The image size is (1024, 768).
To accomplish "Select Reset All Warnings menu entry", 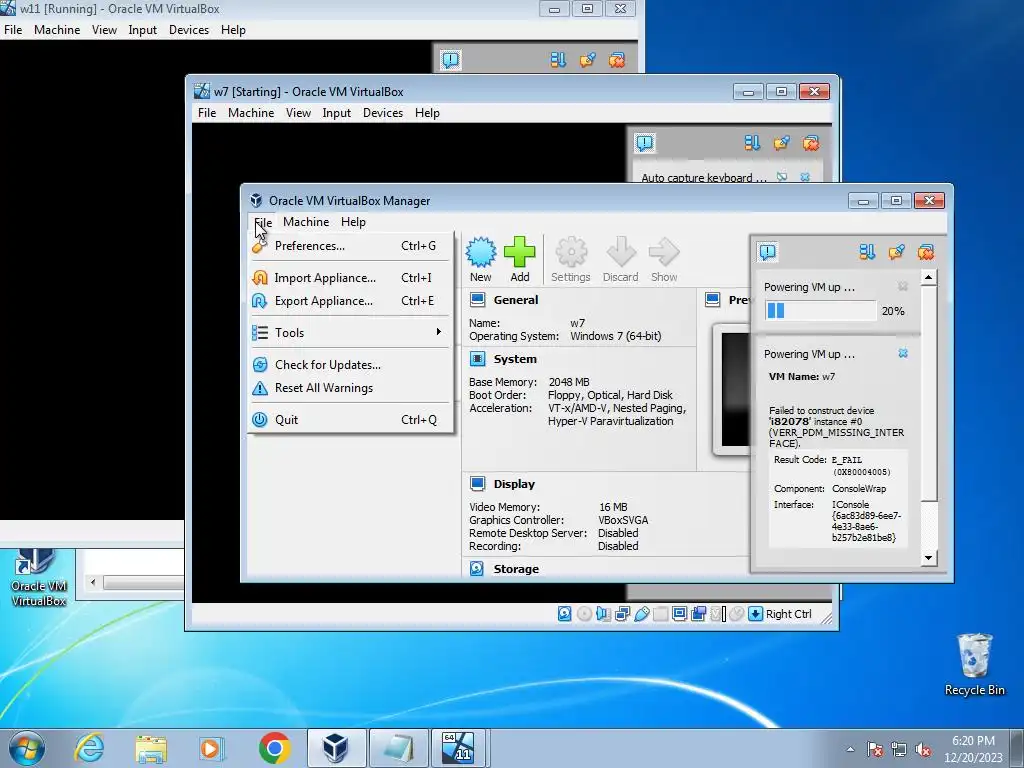I will pos(350,387).
